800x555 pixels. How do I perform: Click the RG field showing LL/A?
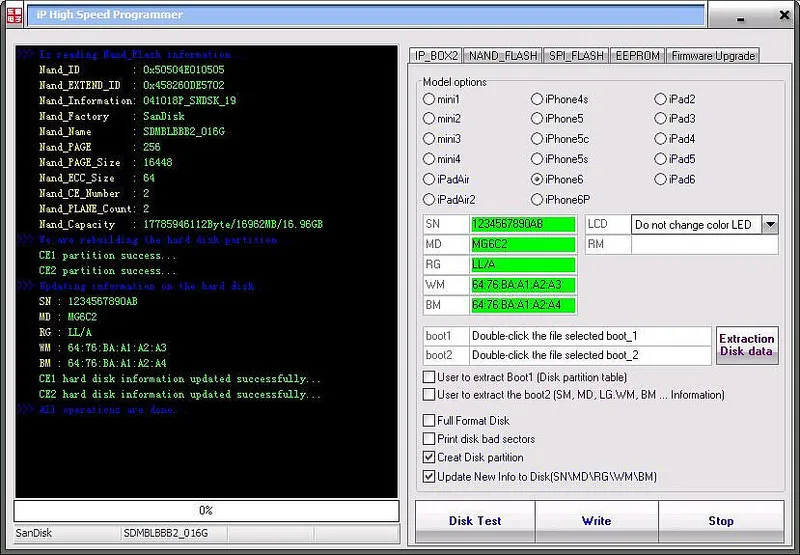(523, 264)
